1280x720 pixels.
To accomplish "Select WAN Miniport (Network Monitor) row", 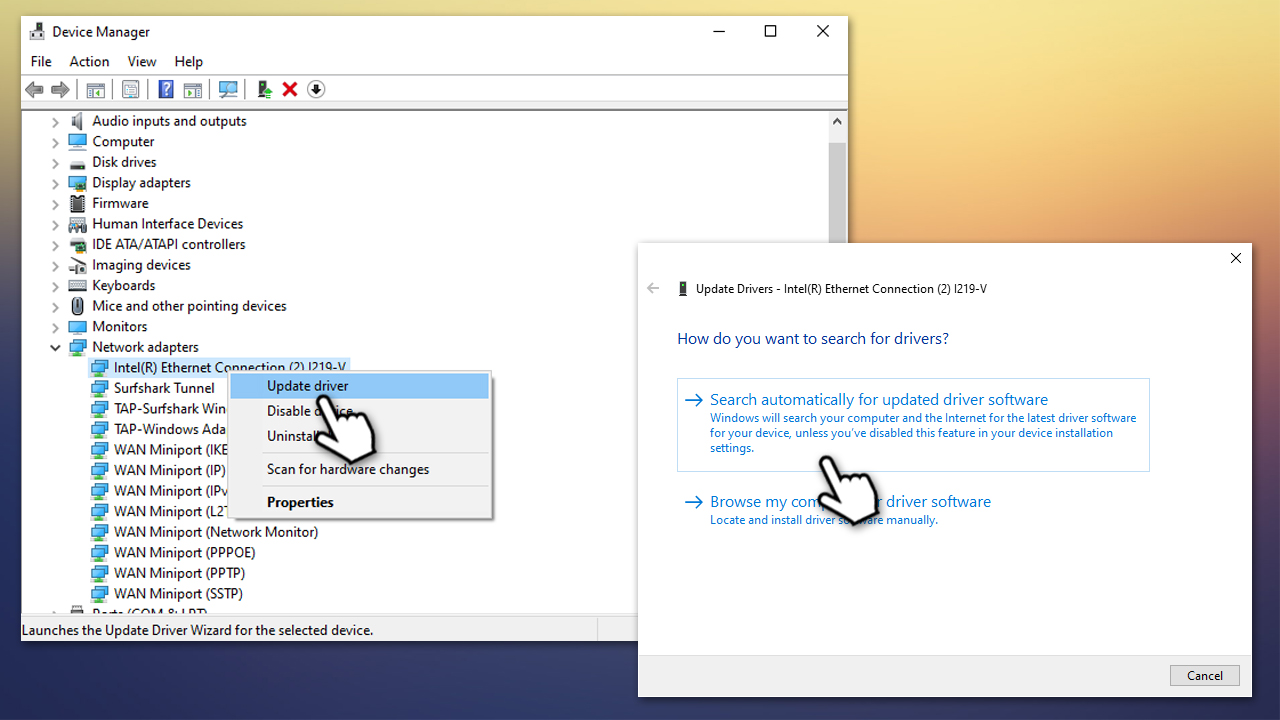I will coord(205,532).
